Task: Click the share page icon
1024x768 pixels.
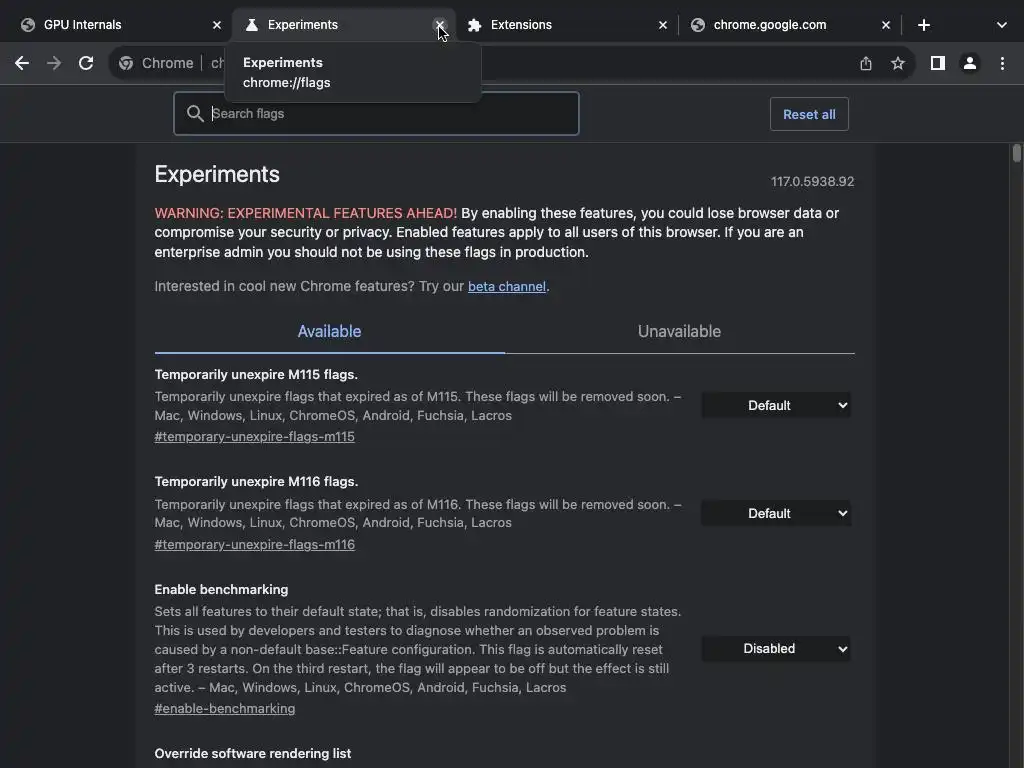Action: tap(866, 63)
